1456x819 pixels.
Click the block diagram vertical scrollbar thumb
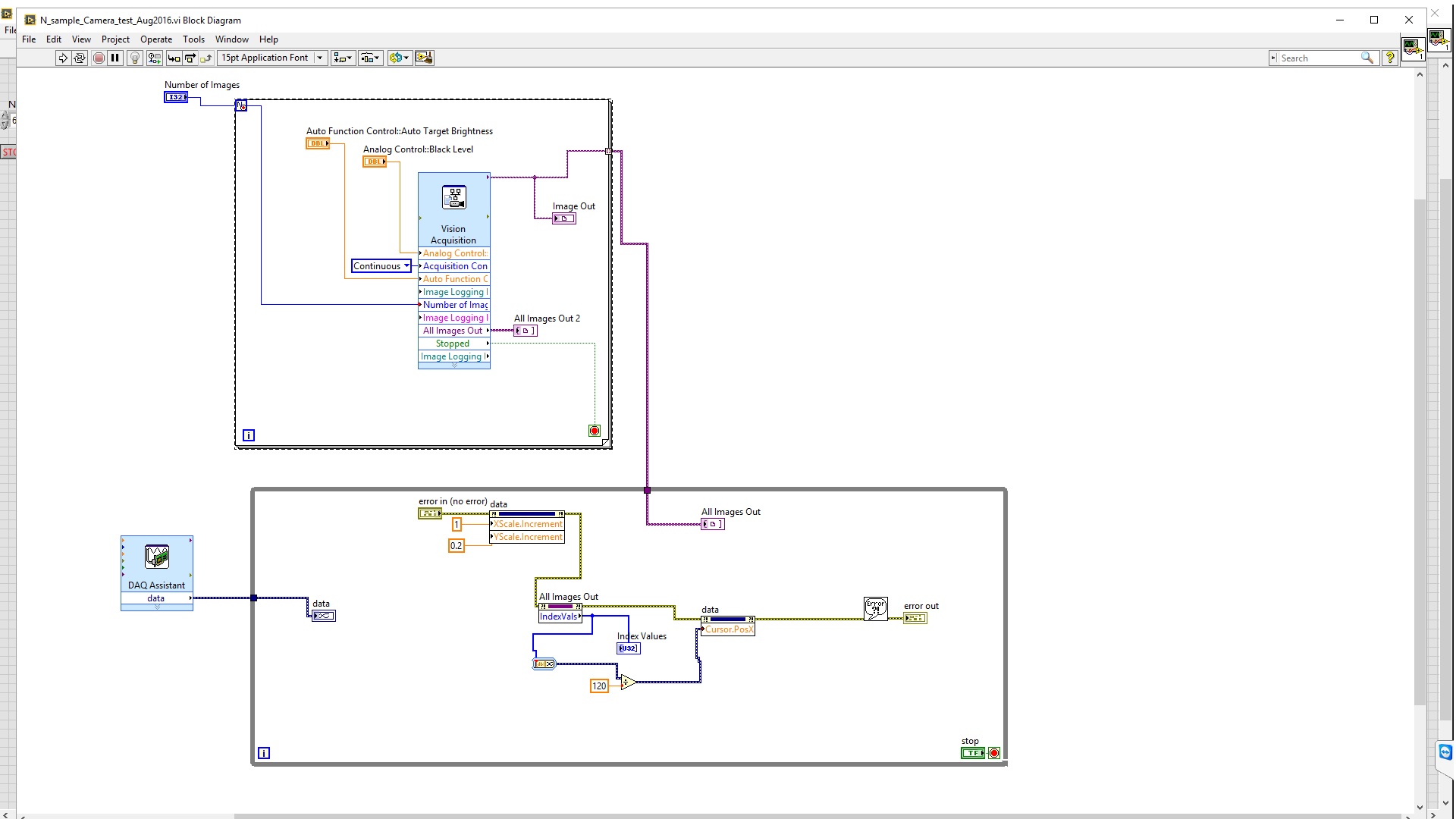[1420, 452]
